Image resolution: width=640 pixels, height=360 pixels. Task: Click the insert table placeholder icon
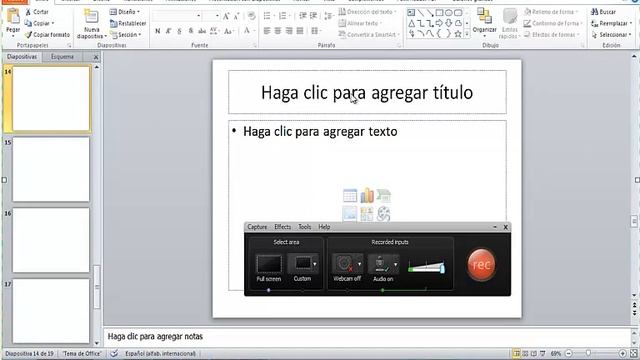point(350,196)
